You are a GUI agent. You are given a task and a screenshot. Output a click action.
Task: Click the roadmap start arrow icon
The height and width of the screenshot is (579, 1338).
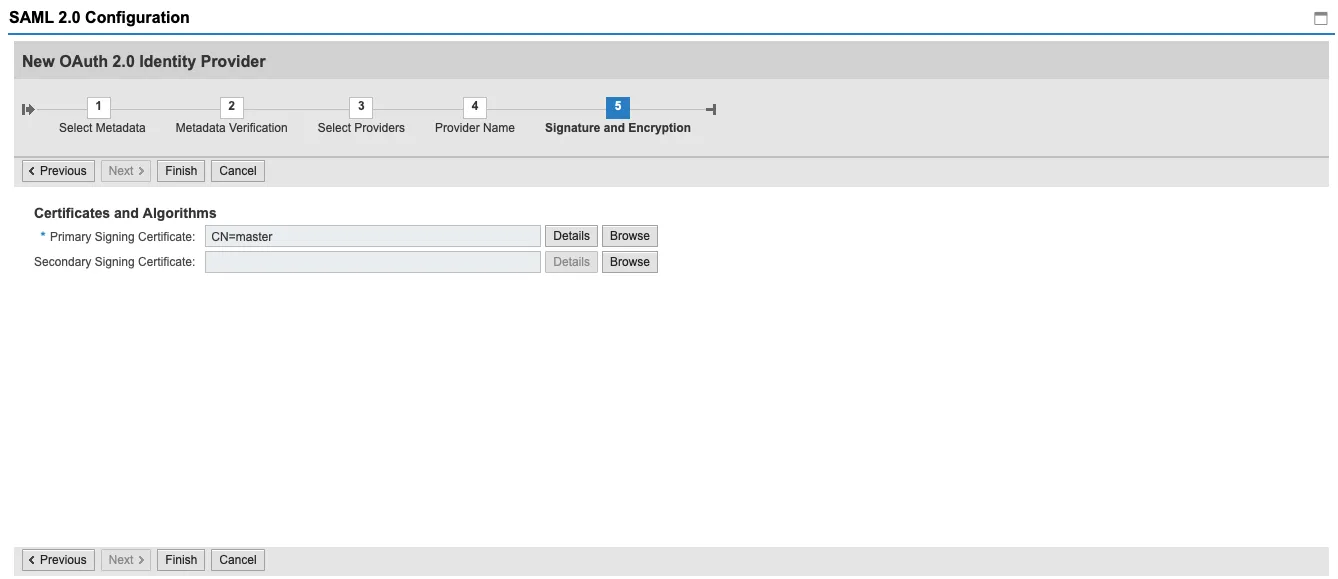pyautogui.click(x=29, y=109)
